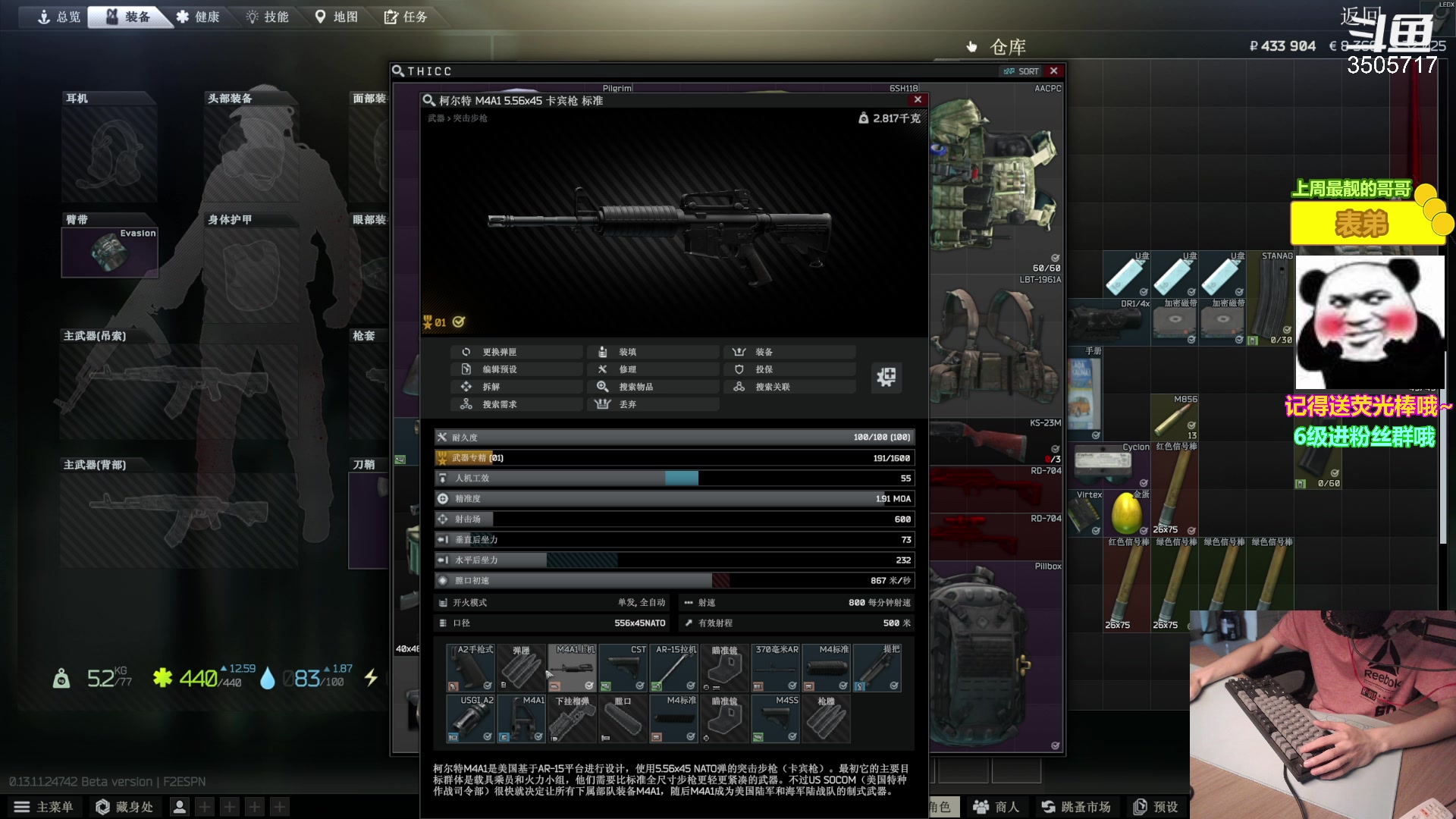Click empty 弹匣 magazine slot

coord(521,667)
